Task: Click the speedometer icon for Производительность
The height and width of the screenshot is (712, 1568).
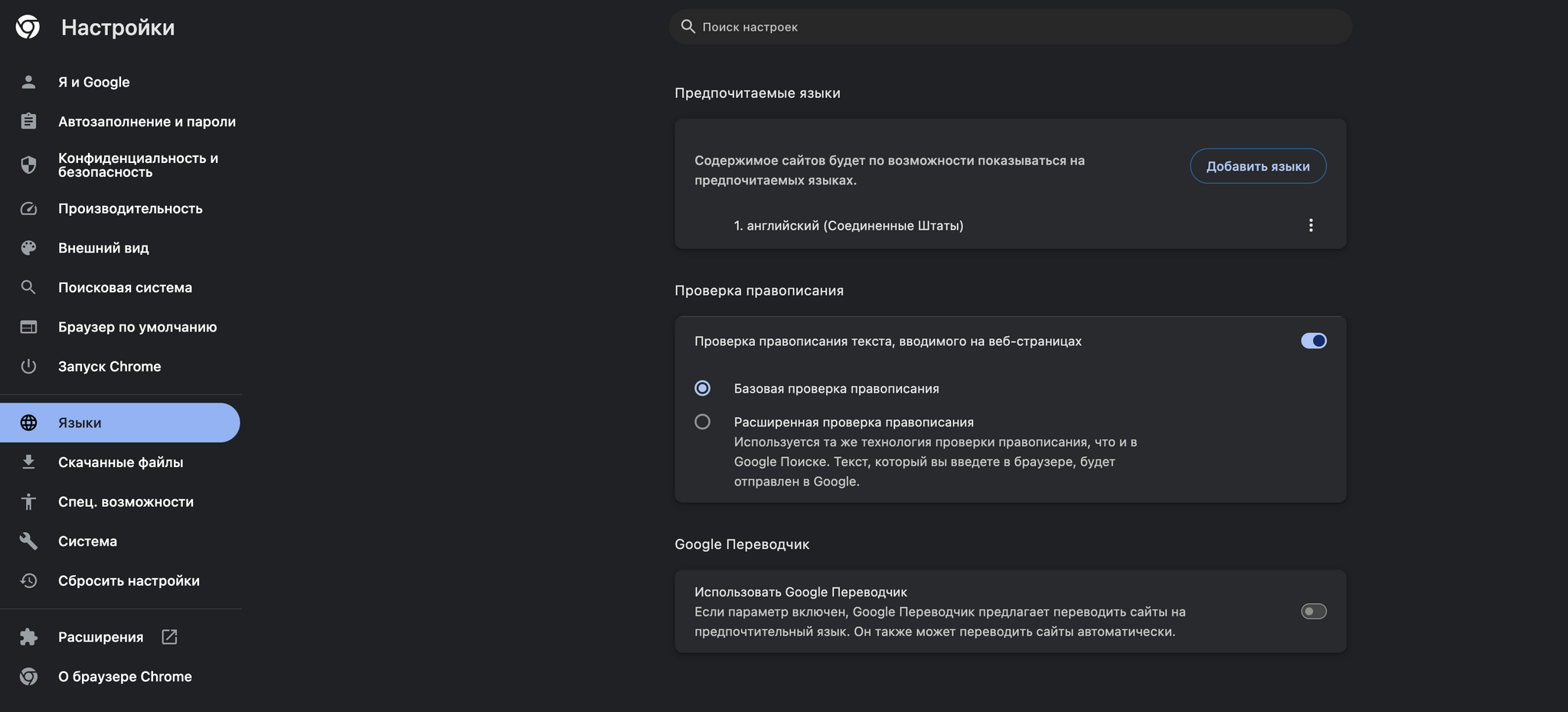Action: point(28,208)
